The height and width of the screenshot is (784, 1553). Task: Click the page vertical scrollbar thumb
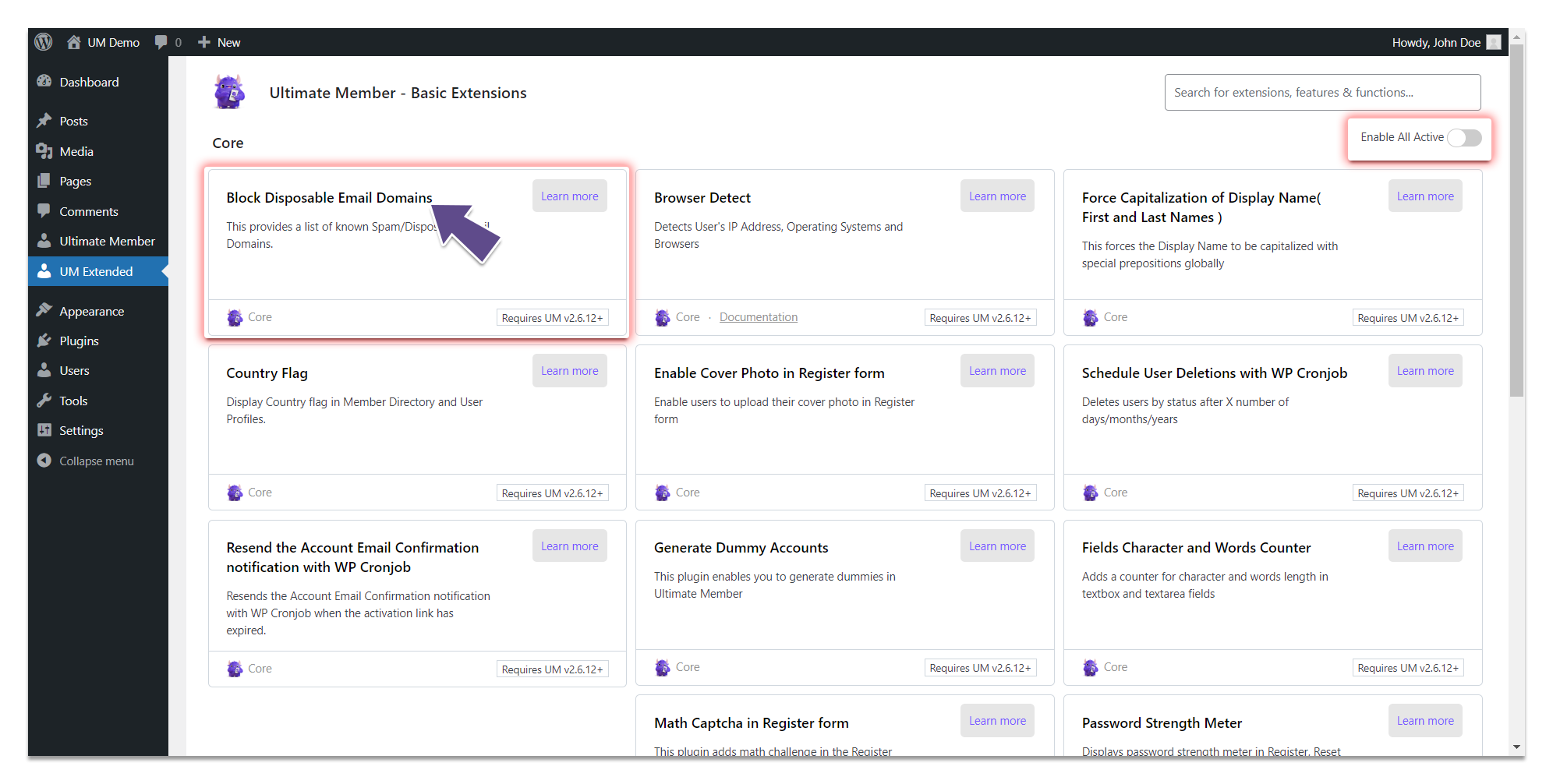coord(1516,221)
